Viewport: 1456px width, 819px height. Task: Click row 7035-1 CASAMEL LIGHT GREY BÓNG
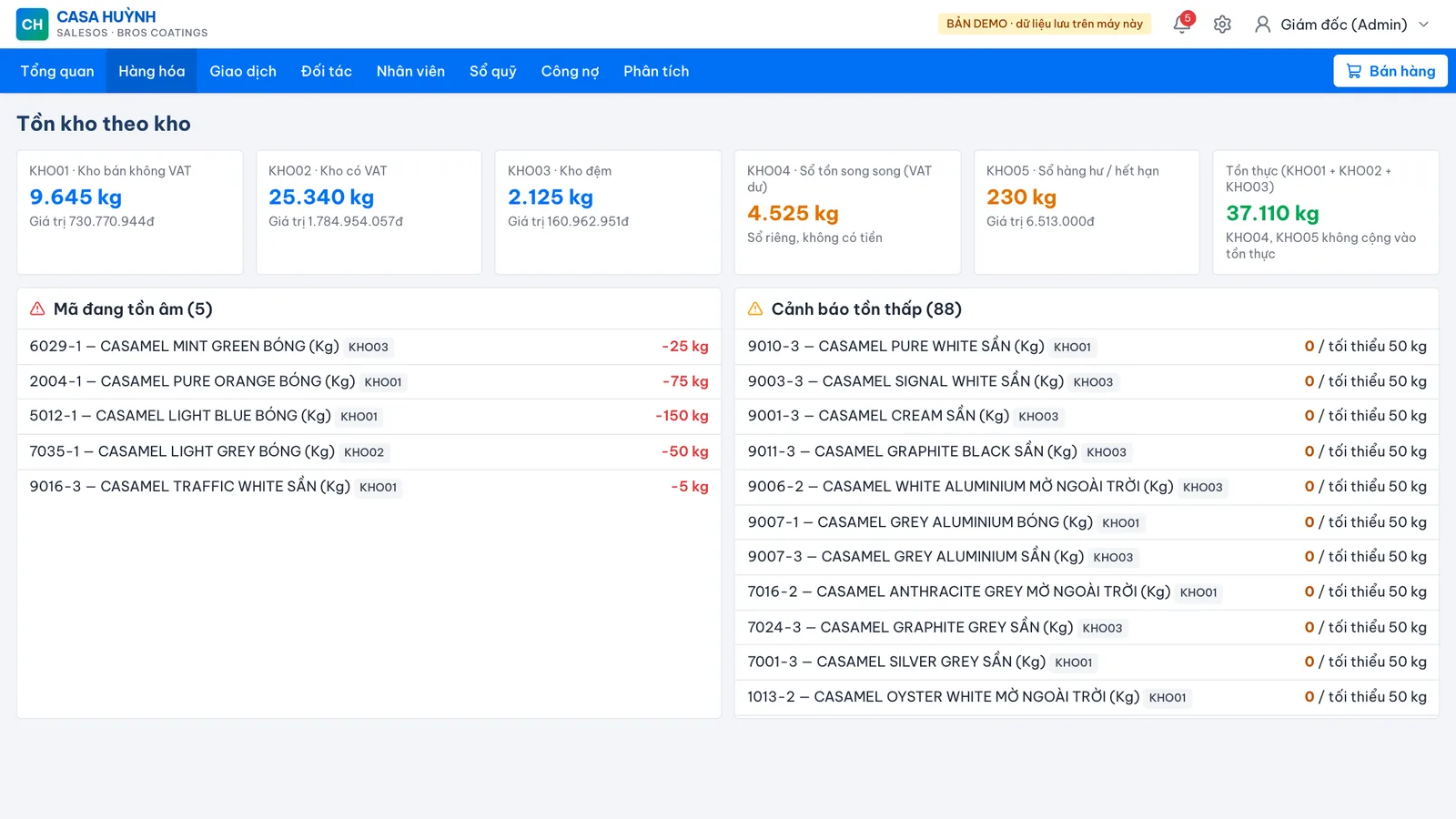369,451
